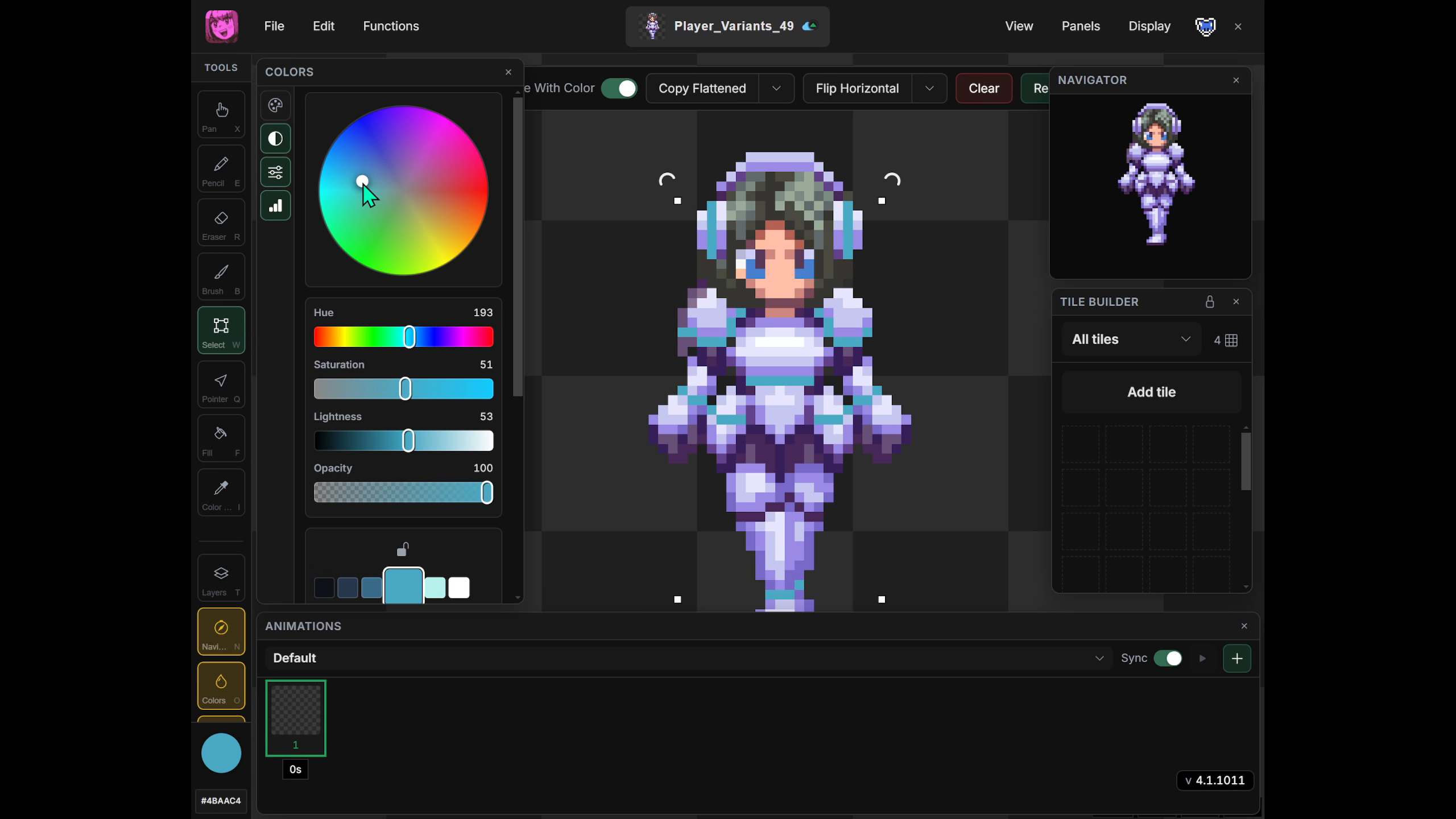This screenshot has height=819, width=1456.
Task: Click the Add tile button
Action: [x=1151, y=392]
